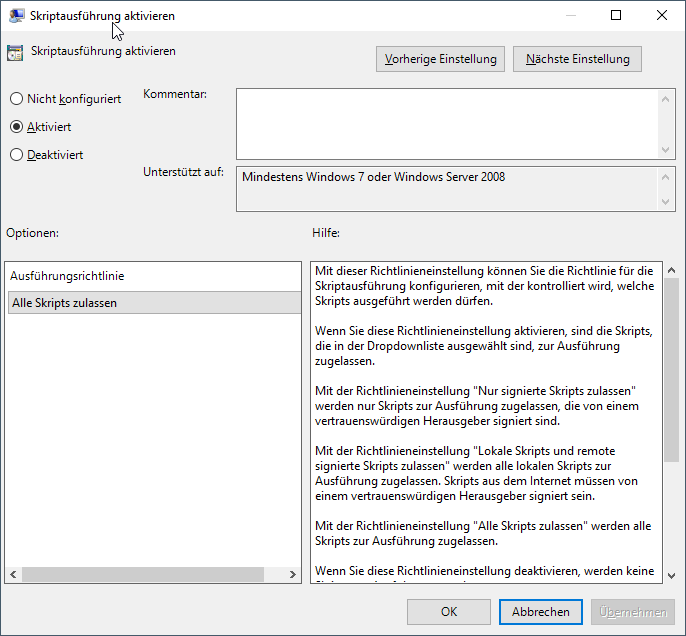The width and height of the screenshot is (686, 636).
Task: Jump to Nächste Einstellung
Action: [x=578, y=59]
